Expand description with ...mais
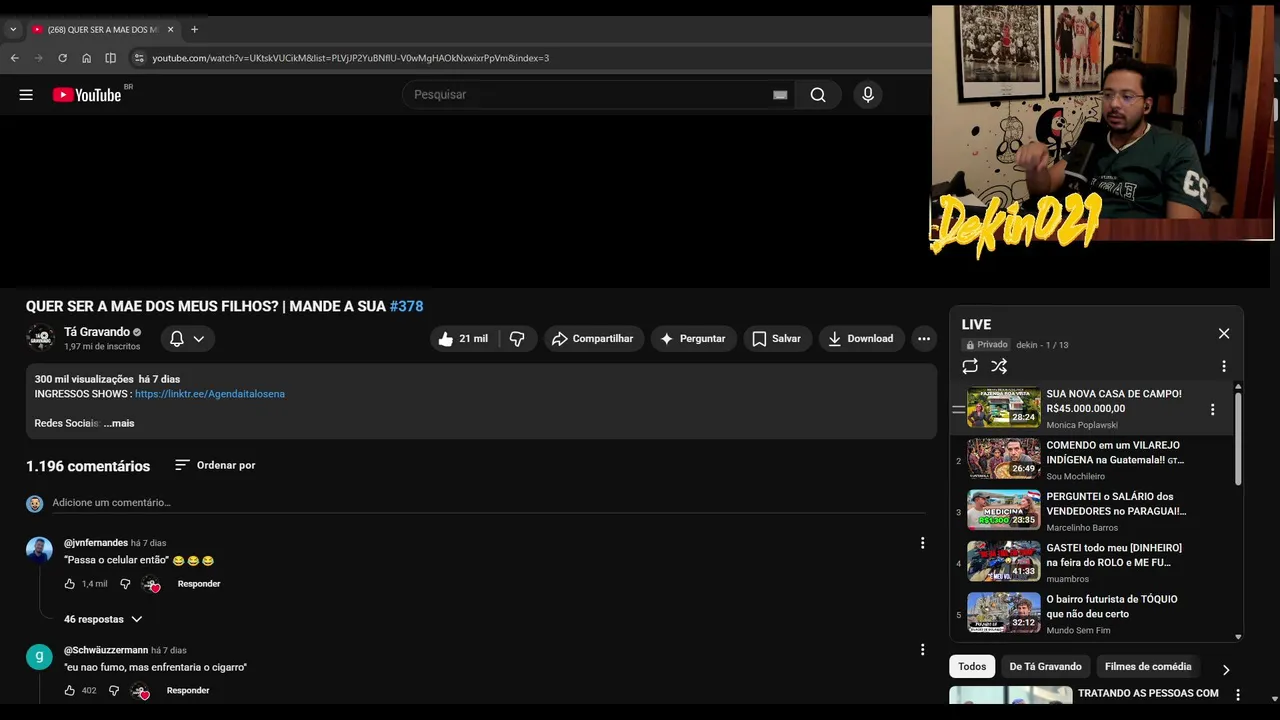This screenshot has height=720, width=1280. [119, 423]
